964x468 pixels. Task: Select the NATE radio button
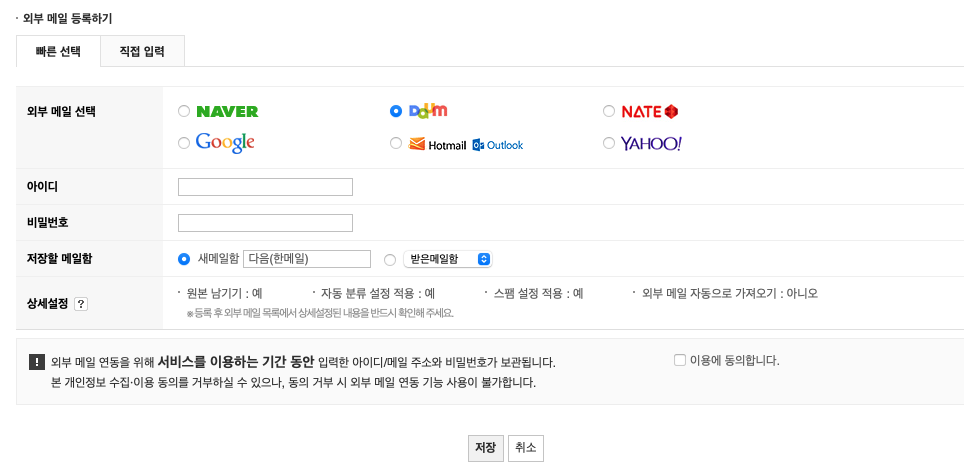pyautogui.click(x=609, y=111)
